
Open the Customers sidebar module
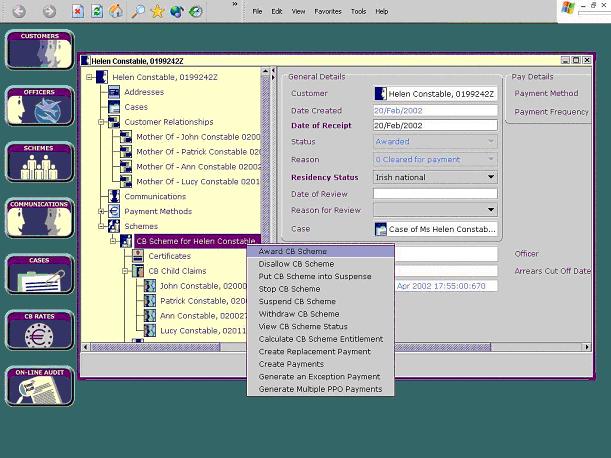[39, 49]
